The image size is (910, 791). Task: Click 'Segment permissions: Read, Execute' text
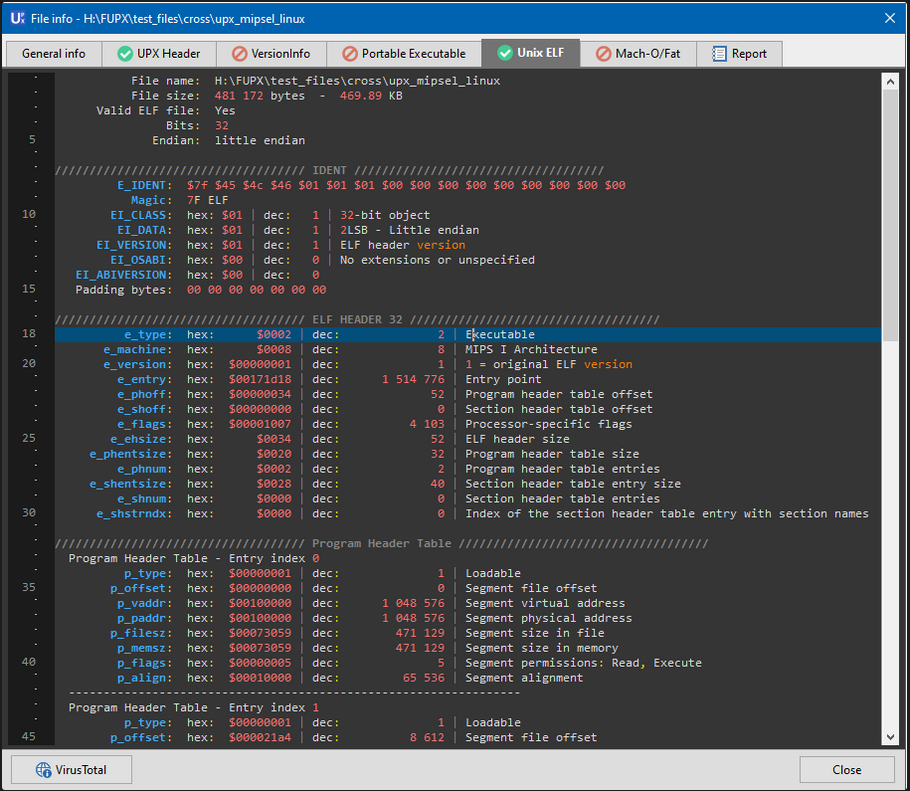tap(583, 663)
